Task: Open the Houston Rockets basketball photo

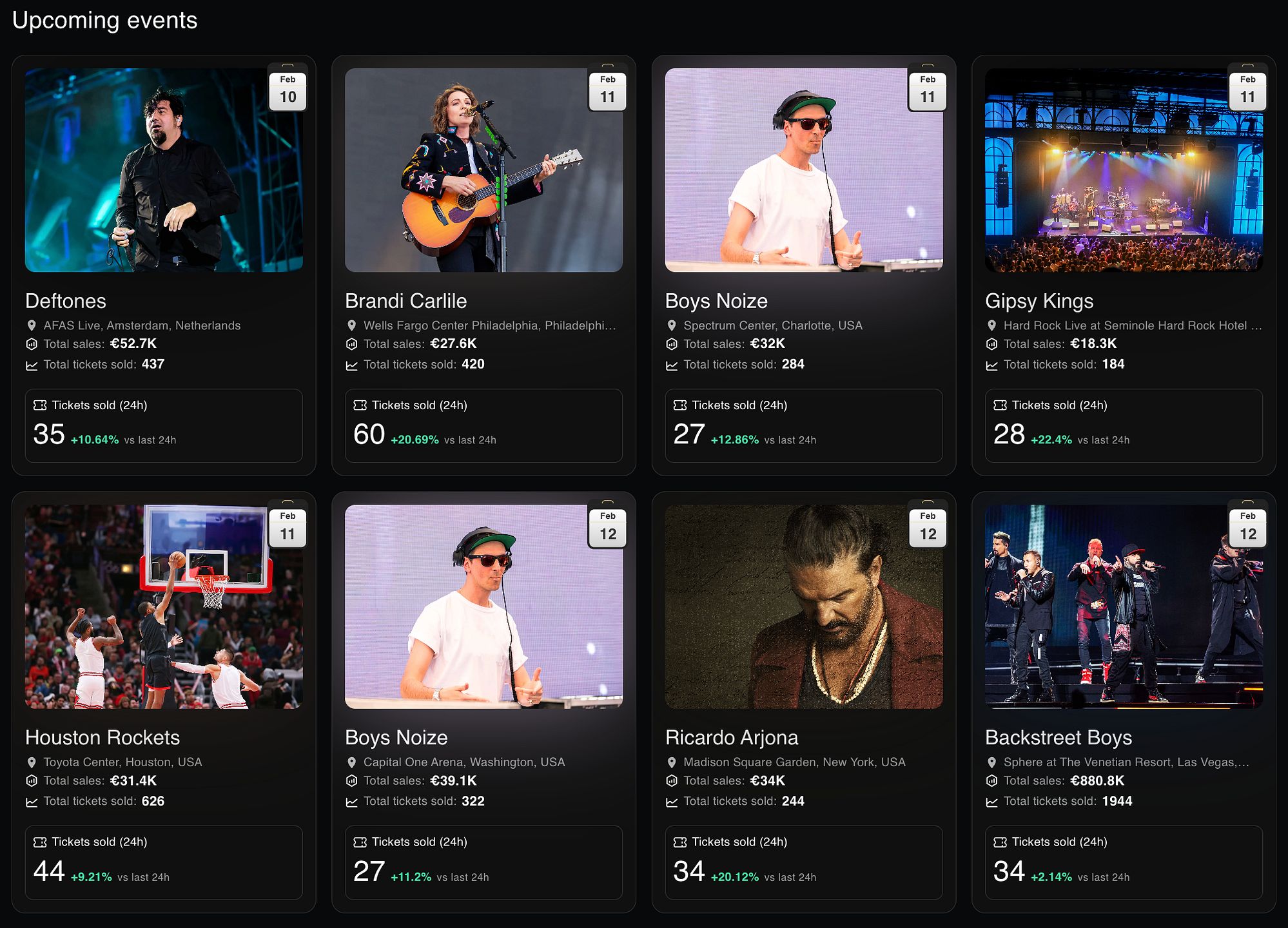Action: point(164,606)
